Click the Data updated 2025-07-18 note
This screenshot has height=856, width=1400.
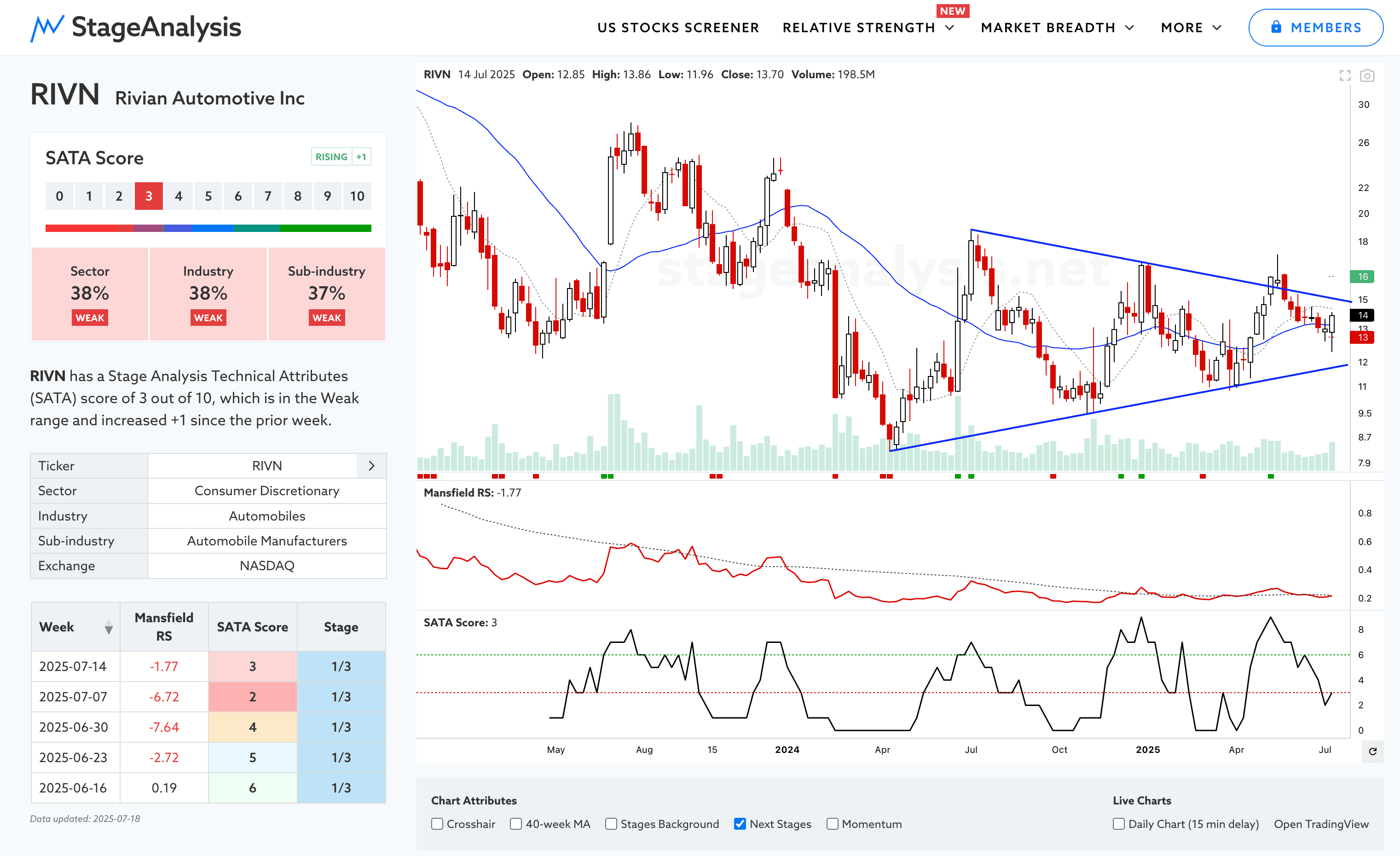click(x=85, y=819)
